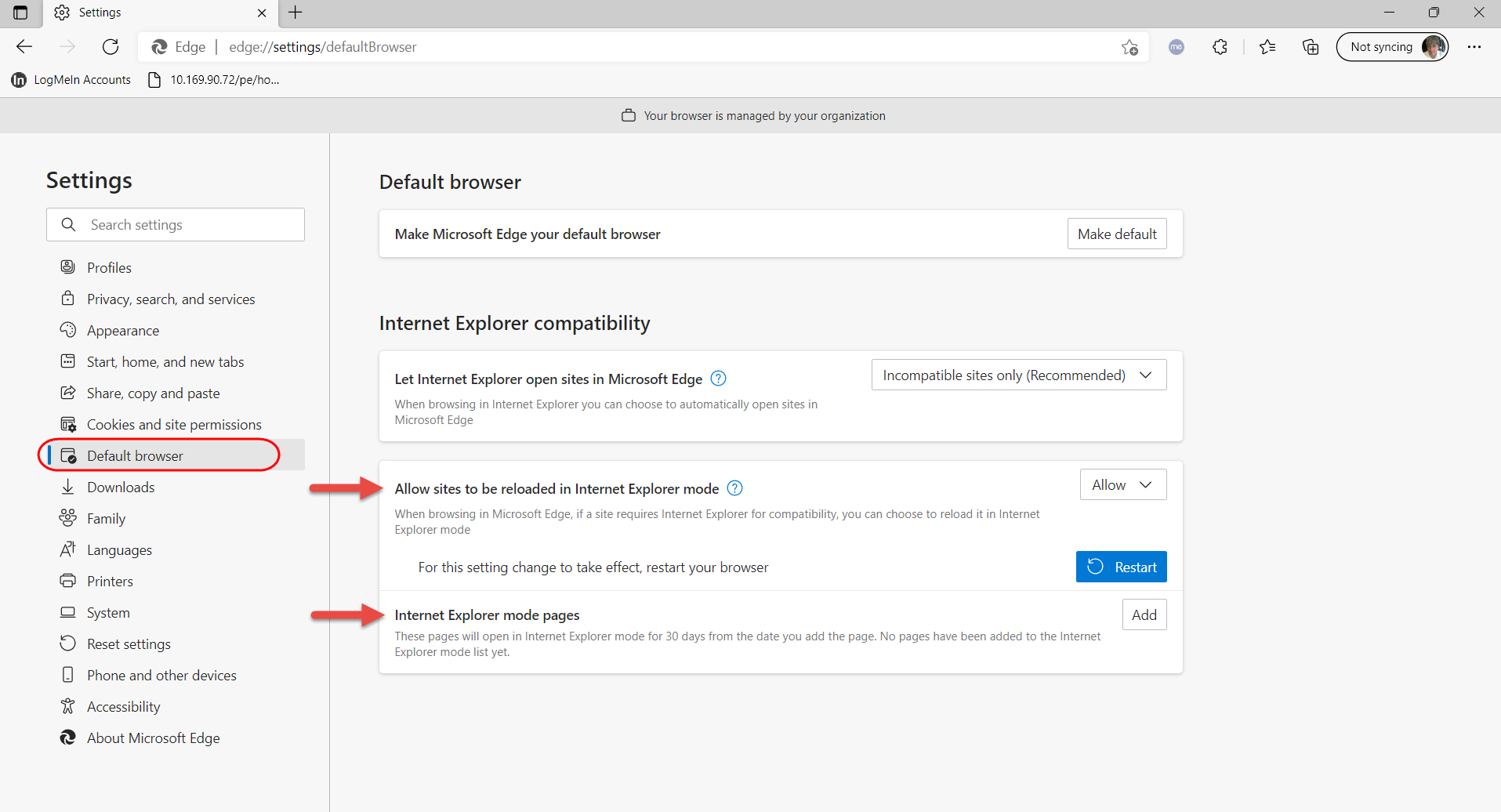Click the 'Internet Explorer compatibility' heading

point(514,323)
